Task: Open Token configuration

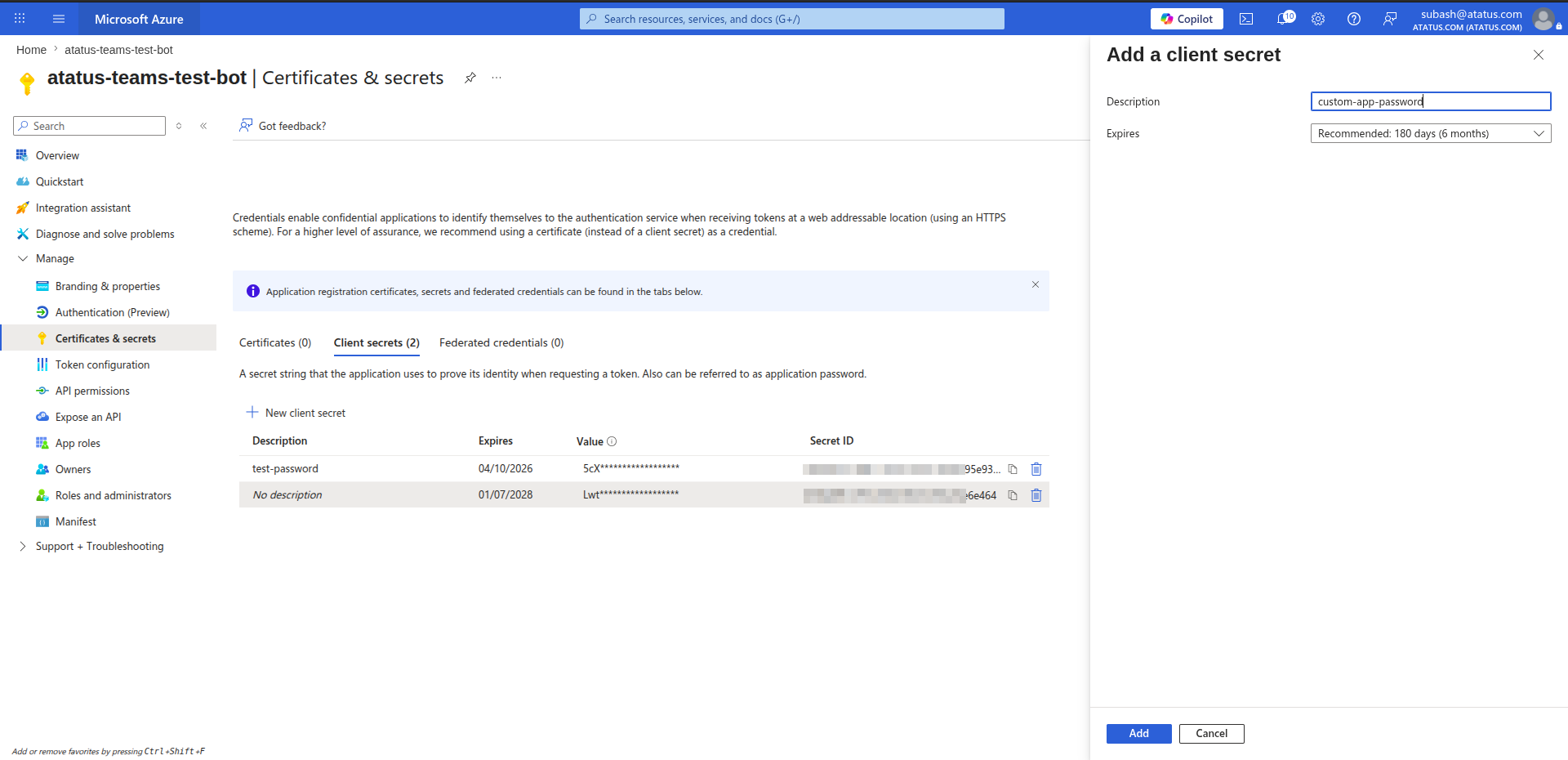Action: point(103,364)
